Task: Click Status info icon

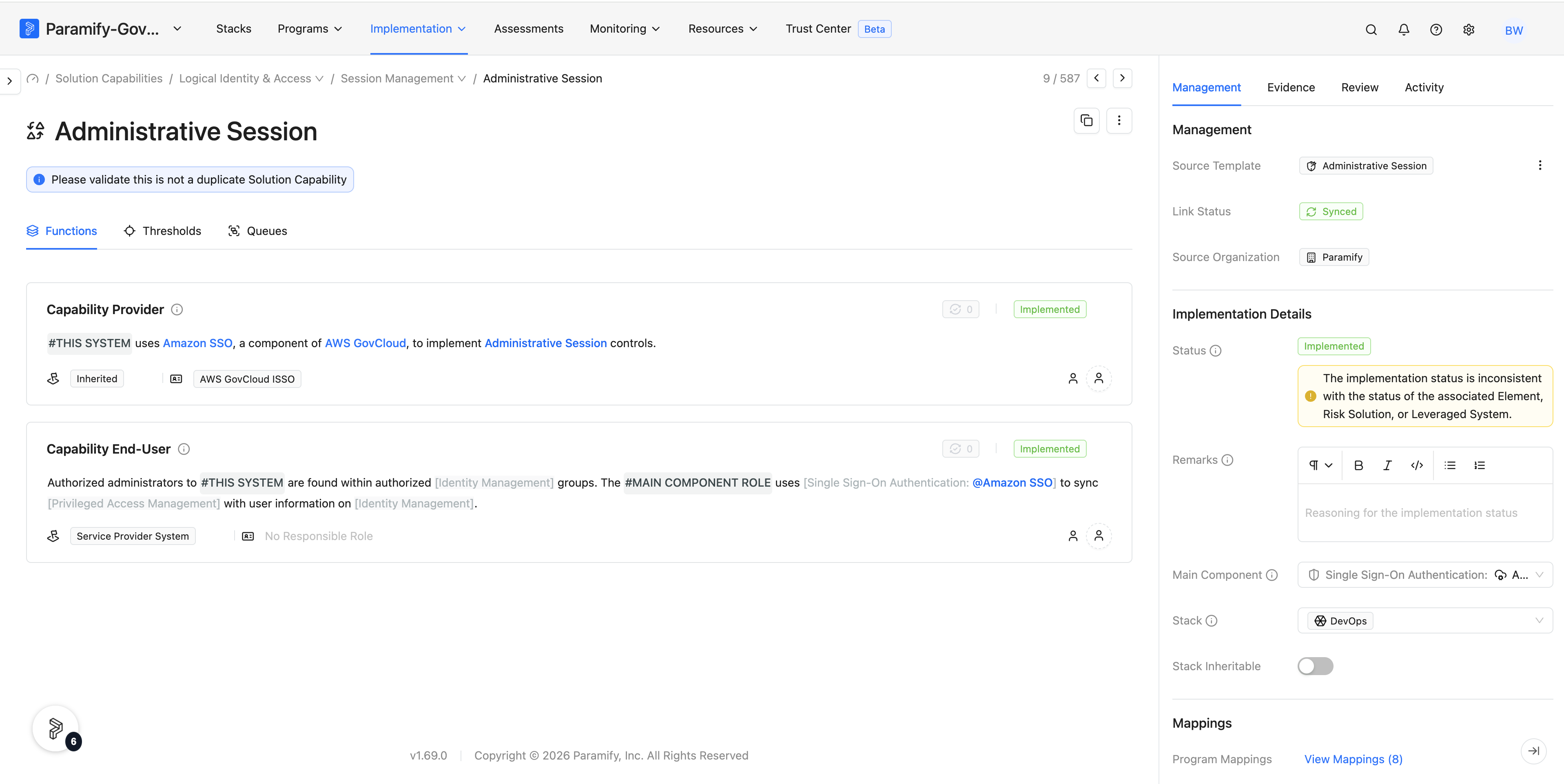Action: (1216, 351)
